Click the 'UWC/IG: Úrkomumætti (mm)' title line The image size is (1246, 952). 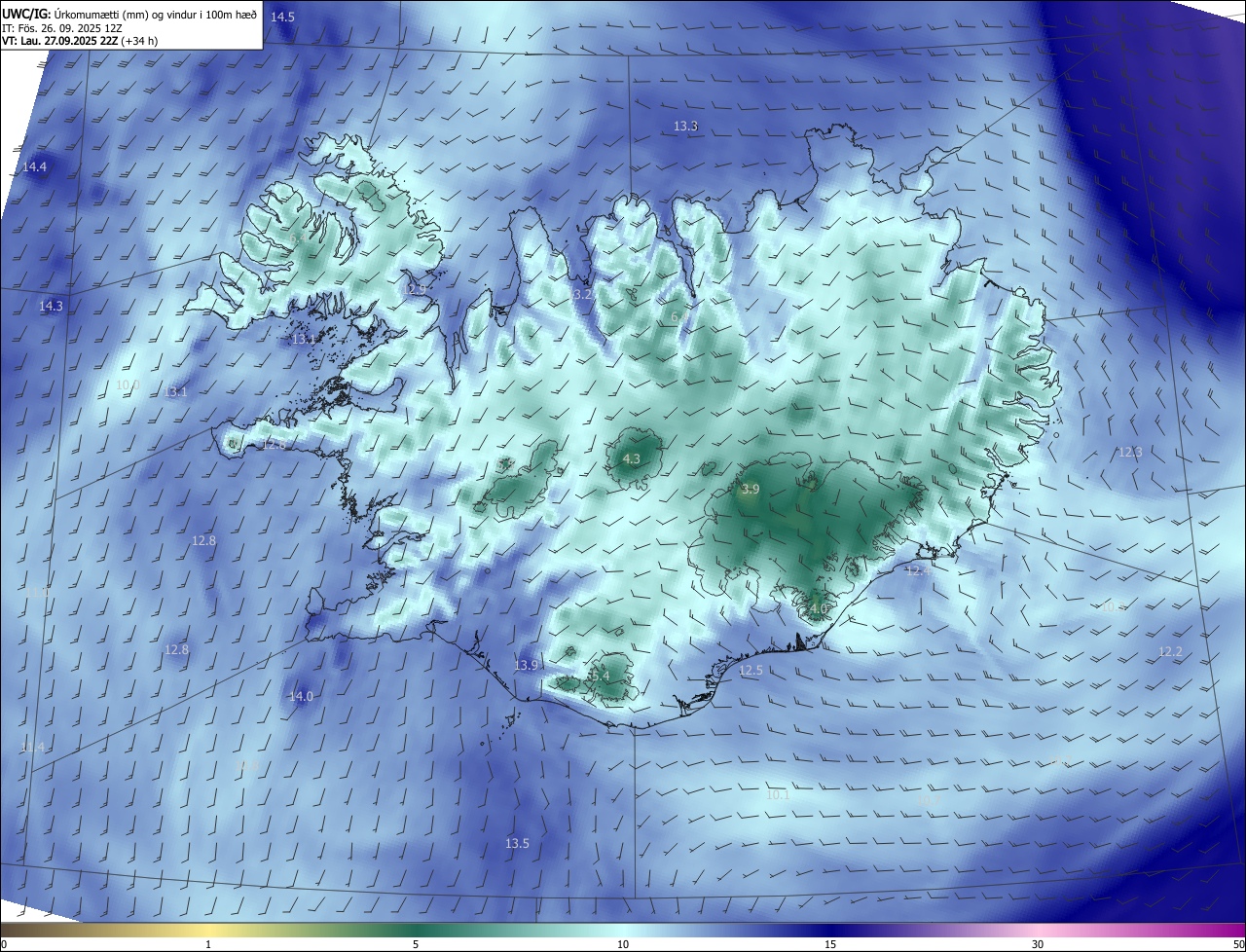click(x=129, y=14)
